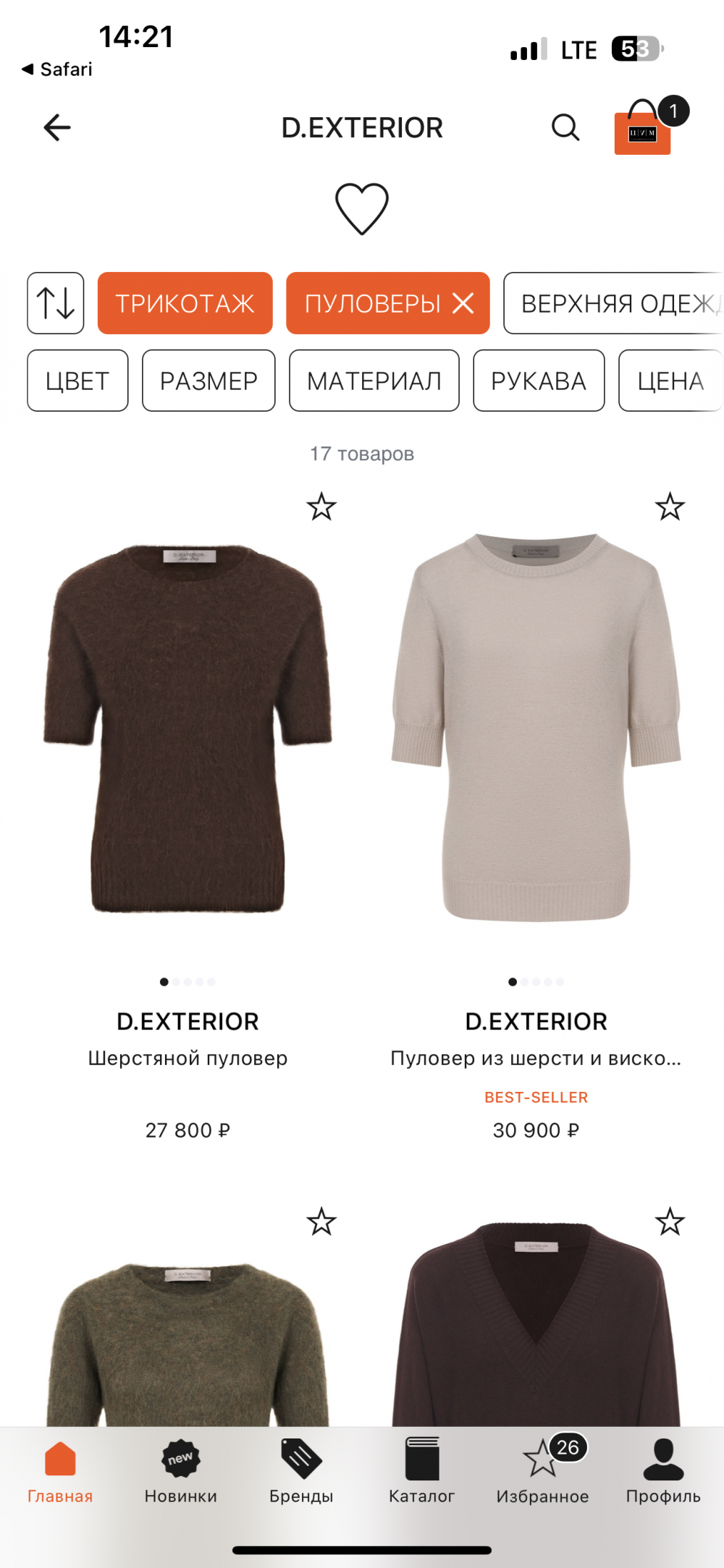The height and width of the screenshot is (1568, 724).
Task: Switch to the Новинки tab
Action: click(181, 1472)
